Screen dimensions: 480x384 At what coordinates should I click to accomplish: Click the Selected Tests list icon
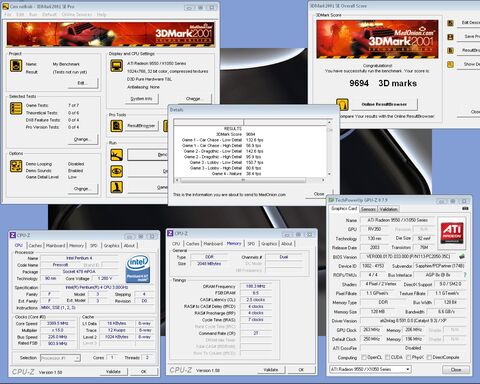click(x=16, y=108)
